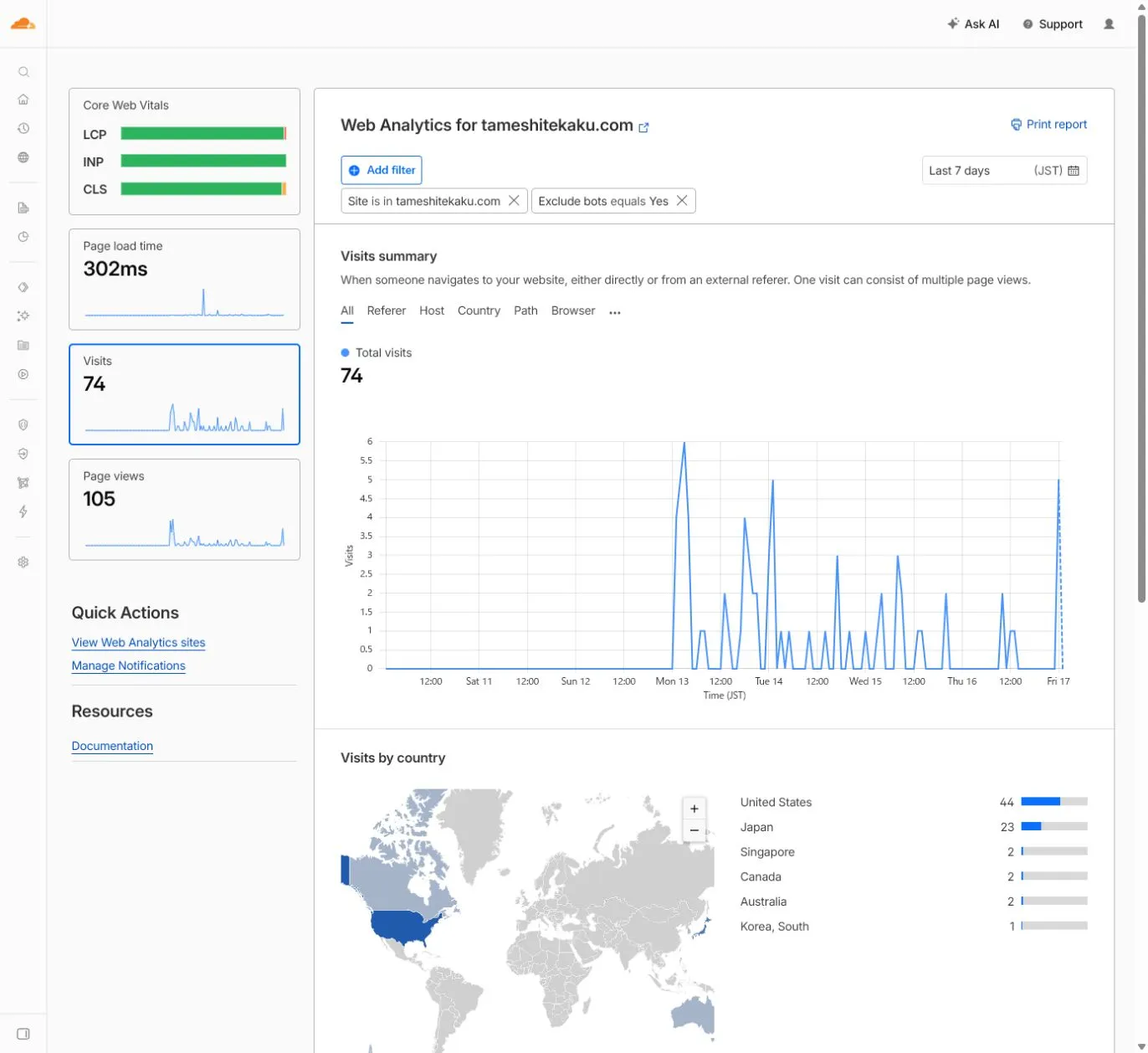The image size is (1148, 1053).
Task: Remove the 'Site is in tameshitekaku.com' filter
Action: pos(514,201)
